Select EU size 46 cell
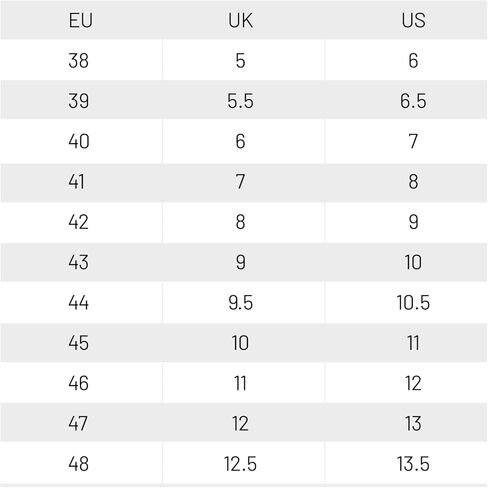Screen dimensions: 488x488 pyautogui.click(x=79, y=383)
